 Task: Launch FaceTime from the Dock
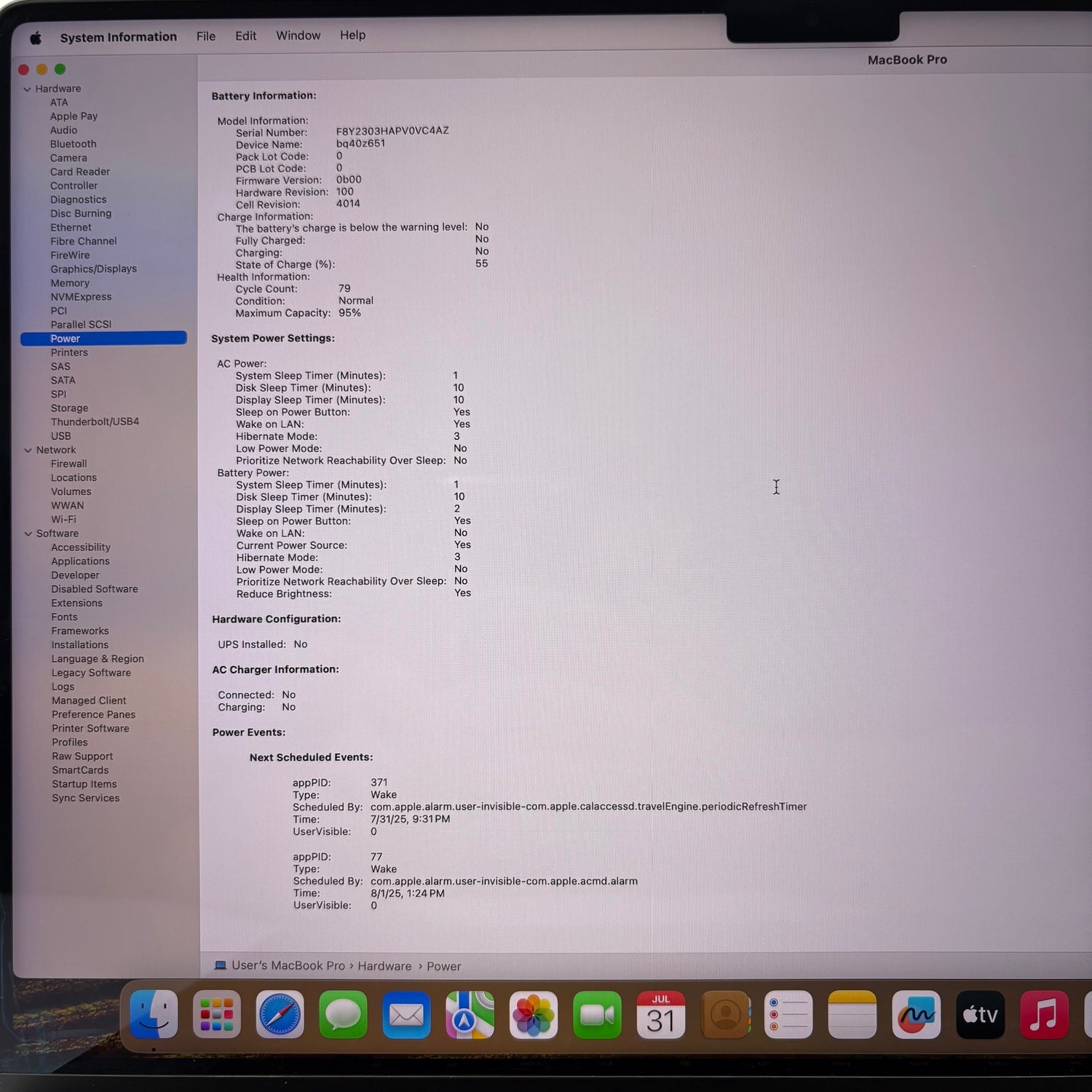coord(597,1014)
